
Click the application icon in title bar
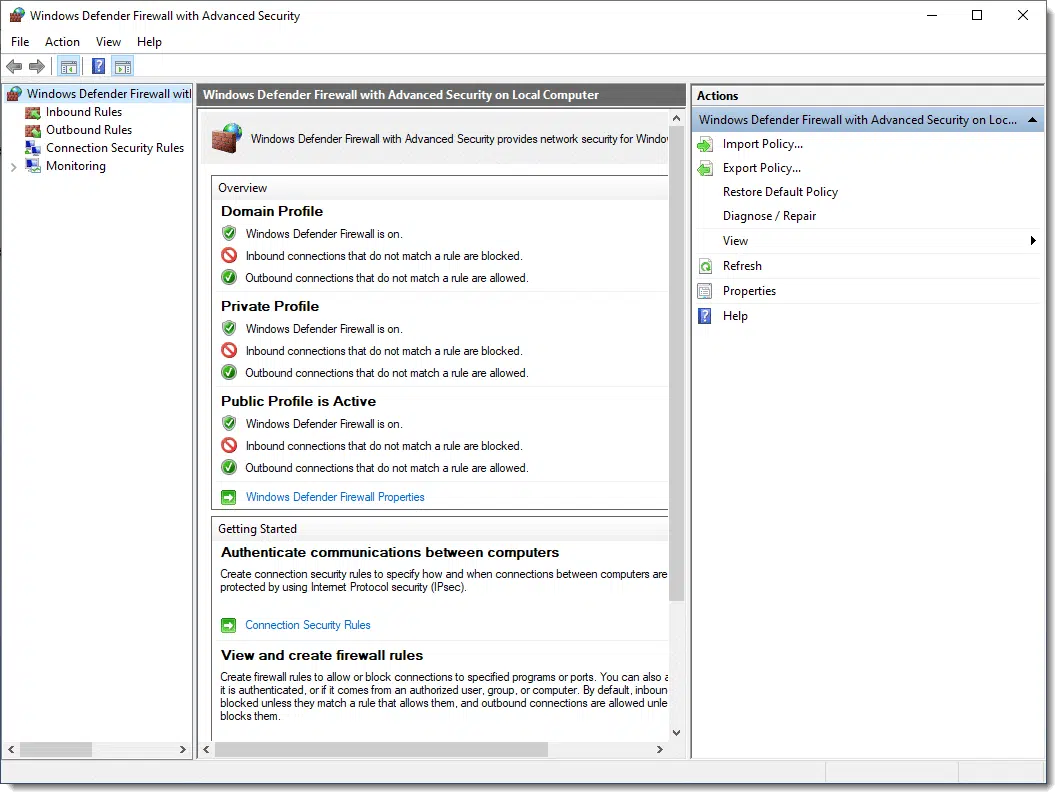coord(17,16)
